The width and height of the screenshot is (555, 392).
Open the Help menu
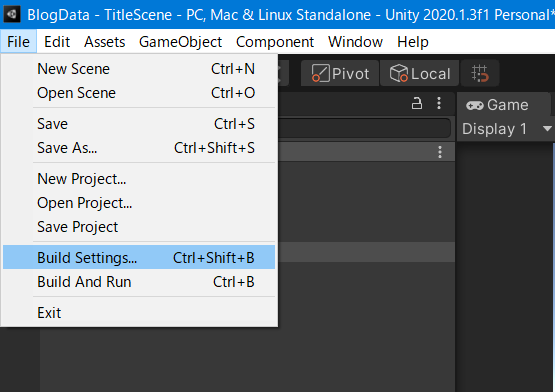coord(413,42)
